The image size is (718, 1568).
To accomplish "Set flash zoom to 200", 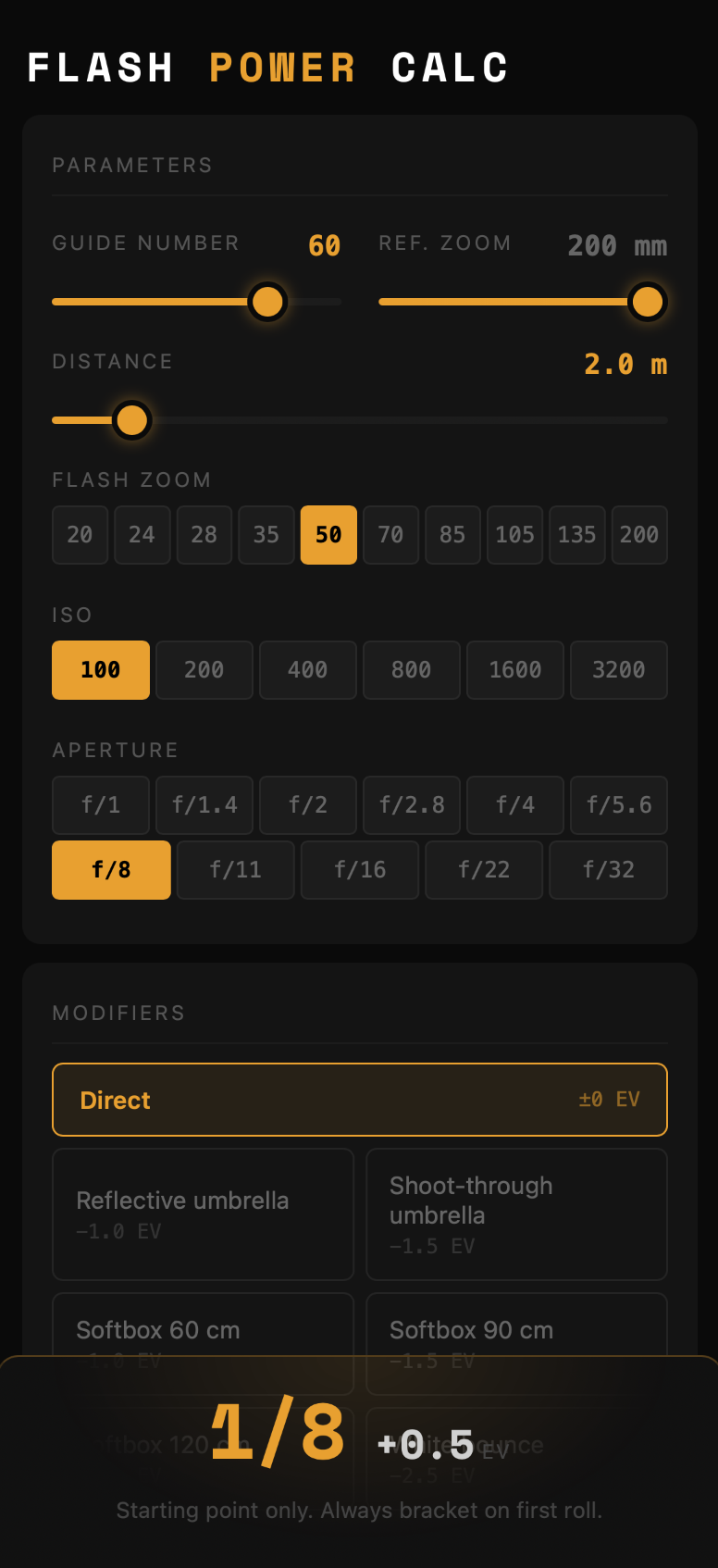I will (638, 535).
